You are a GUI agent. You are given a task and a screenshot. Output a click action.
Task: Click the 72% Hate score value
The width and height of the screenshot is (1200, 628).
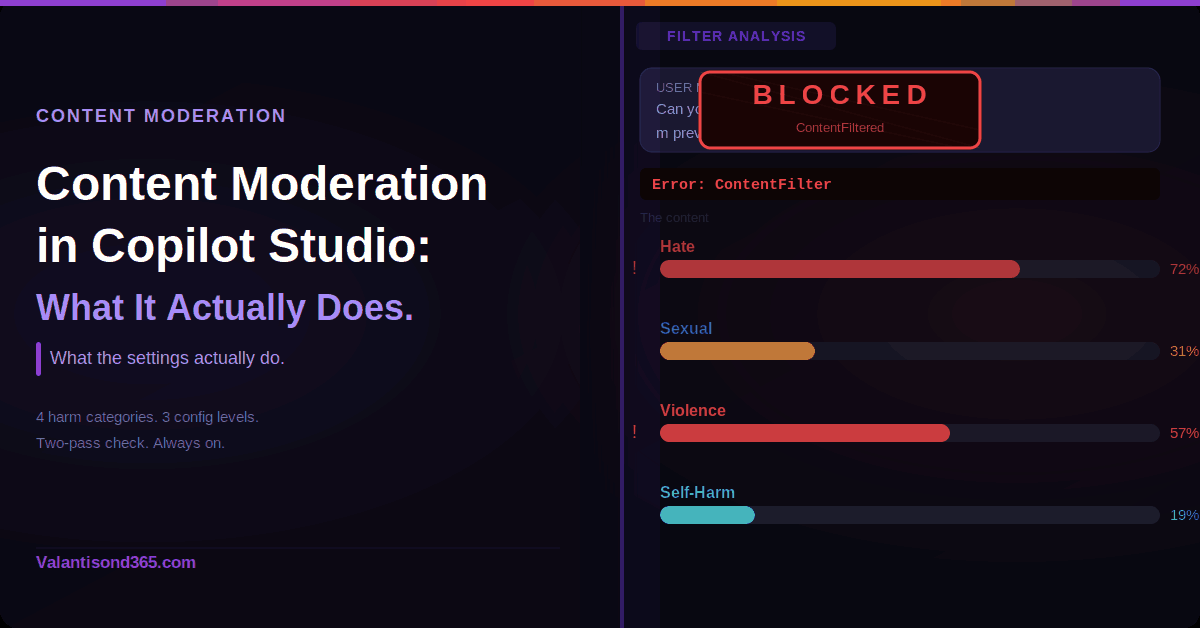pos(1184,269)
